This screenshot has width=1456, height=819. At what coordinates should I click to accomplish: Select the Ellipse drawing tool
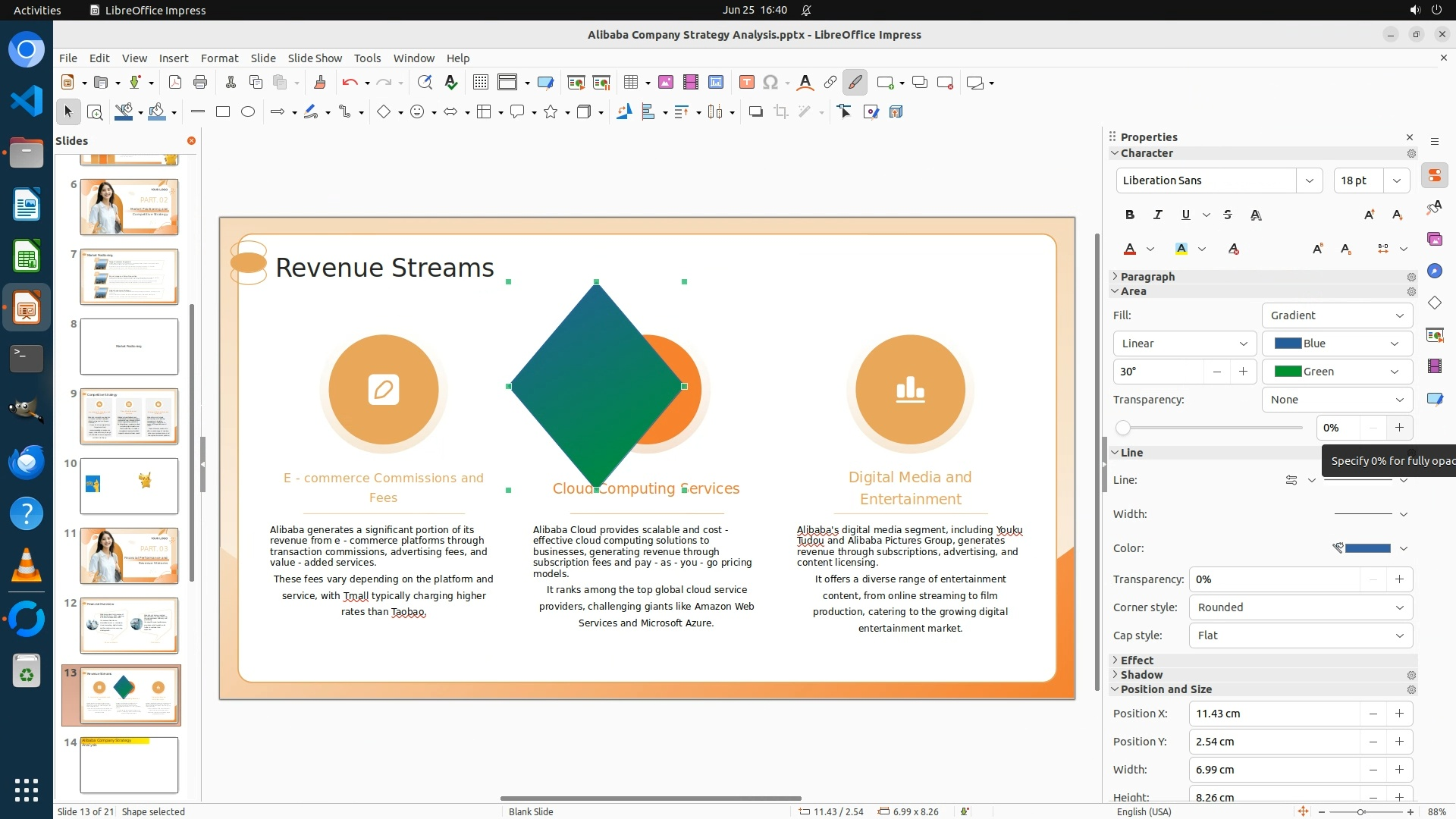[248, 112]
